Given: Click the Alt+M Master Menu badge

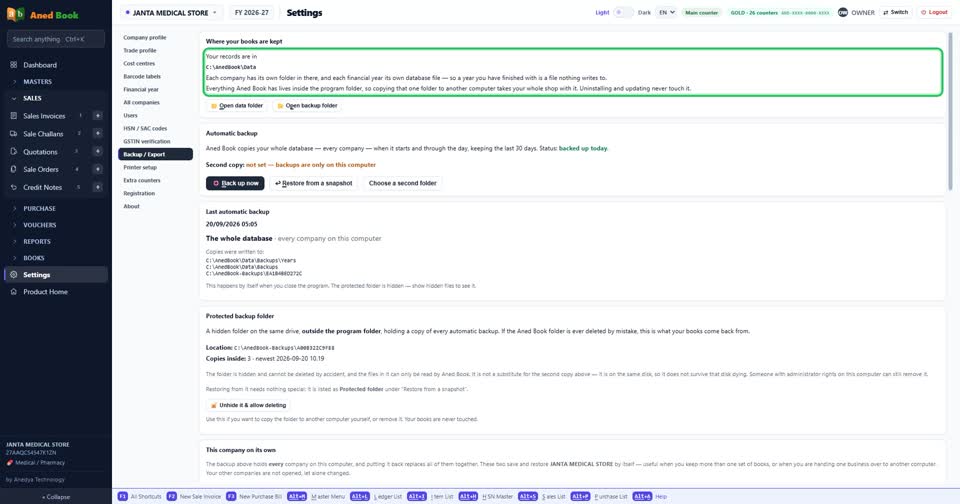Looking at the screenshot, I should (297, 497).
